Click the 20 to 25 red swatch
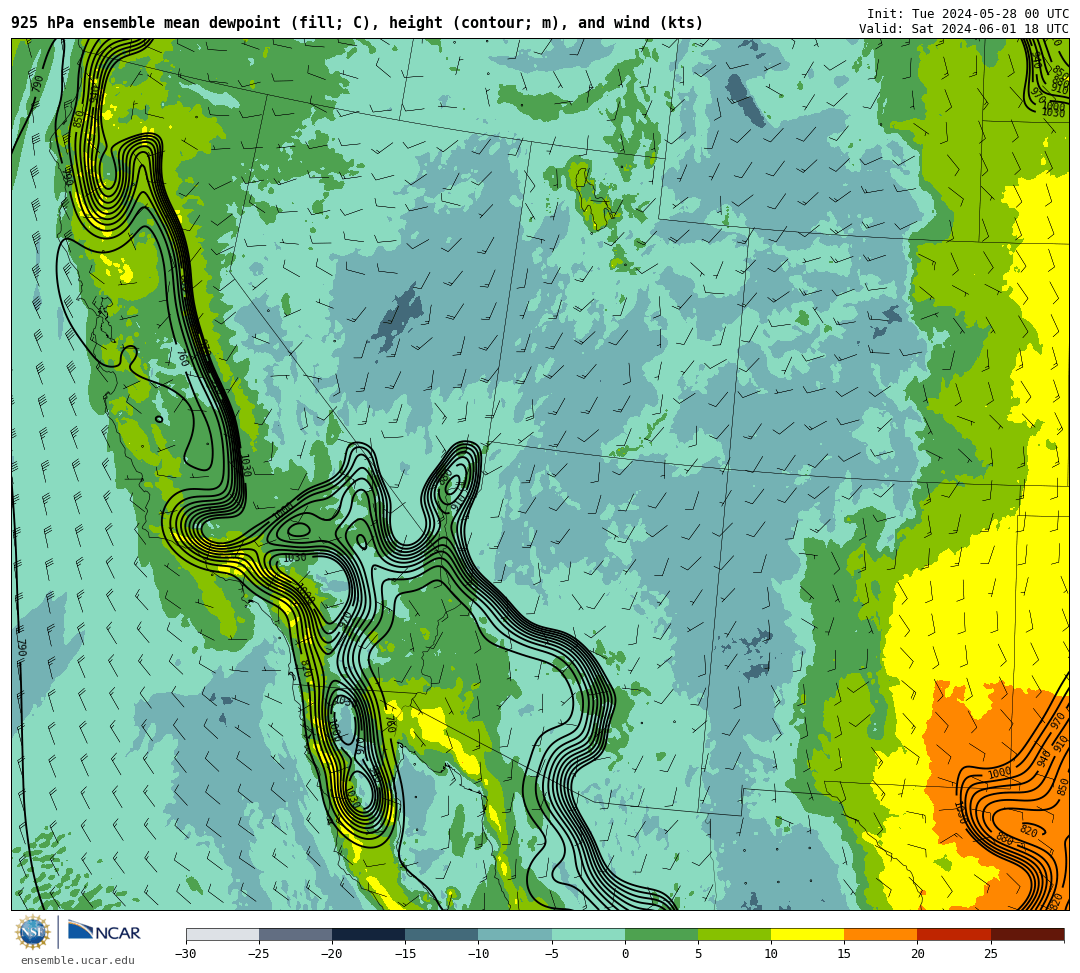 point(954,934)
